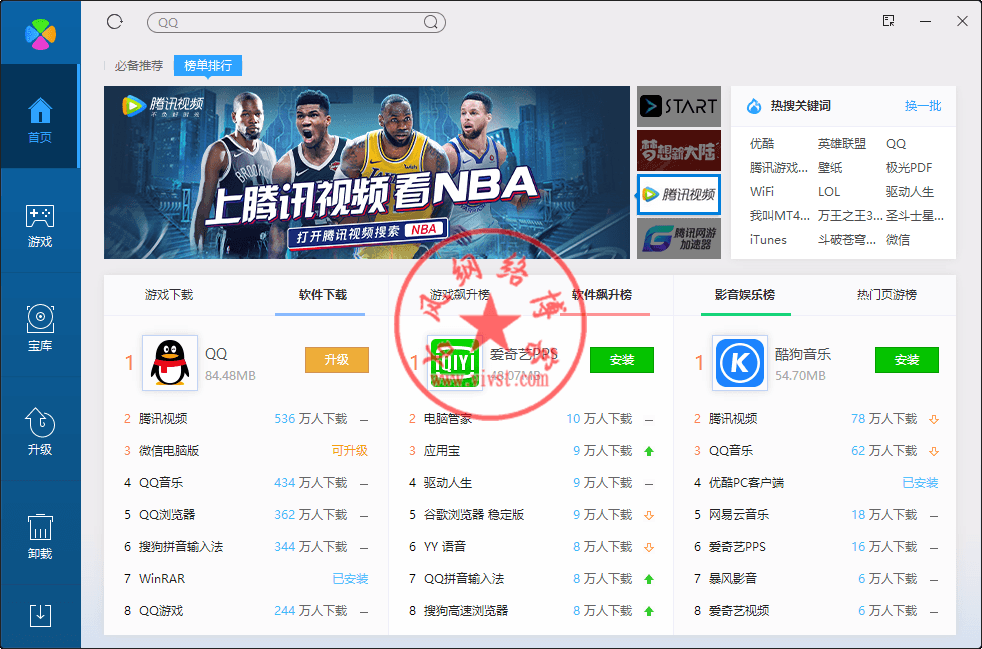982x649 pixels.
Task: Select the 腾讯网游加速器 banner thumbnail
Action: tap(679, 238)
